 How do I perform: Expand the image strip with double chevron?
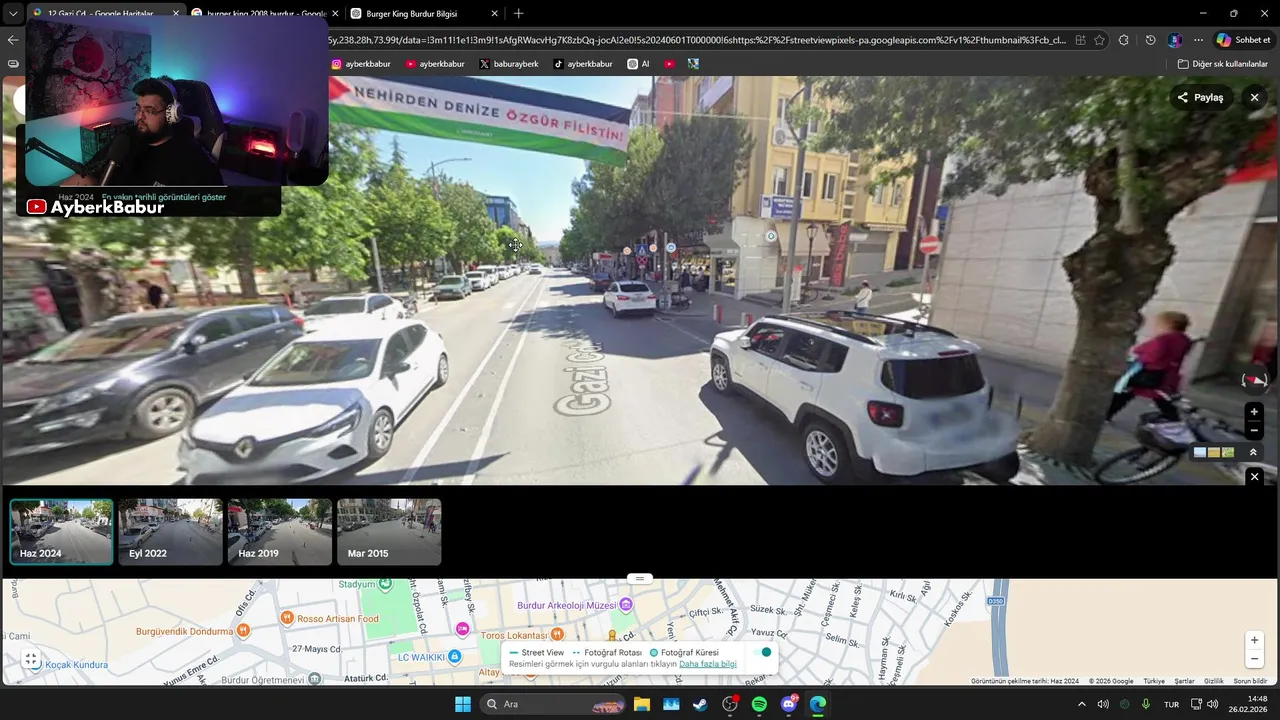(x=1253, y=452)
